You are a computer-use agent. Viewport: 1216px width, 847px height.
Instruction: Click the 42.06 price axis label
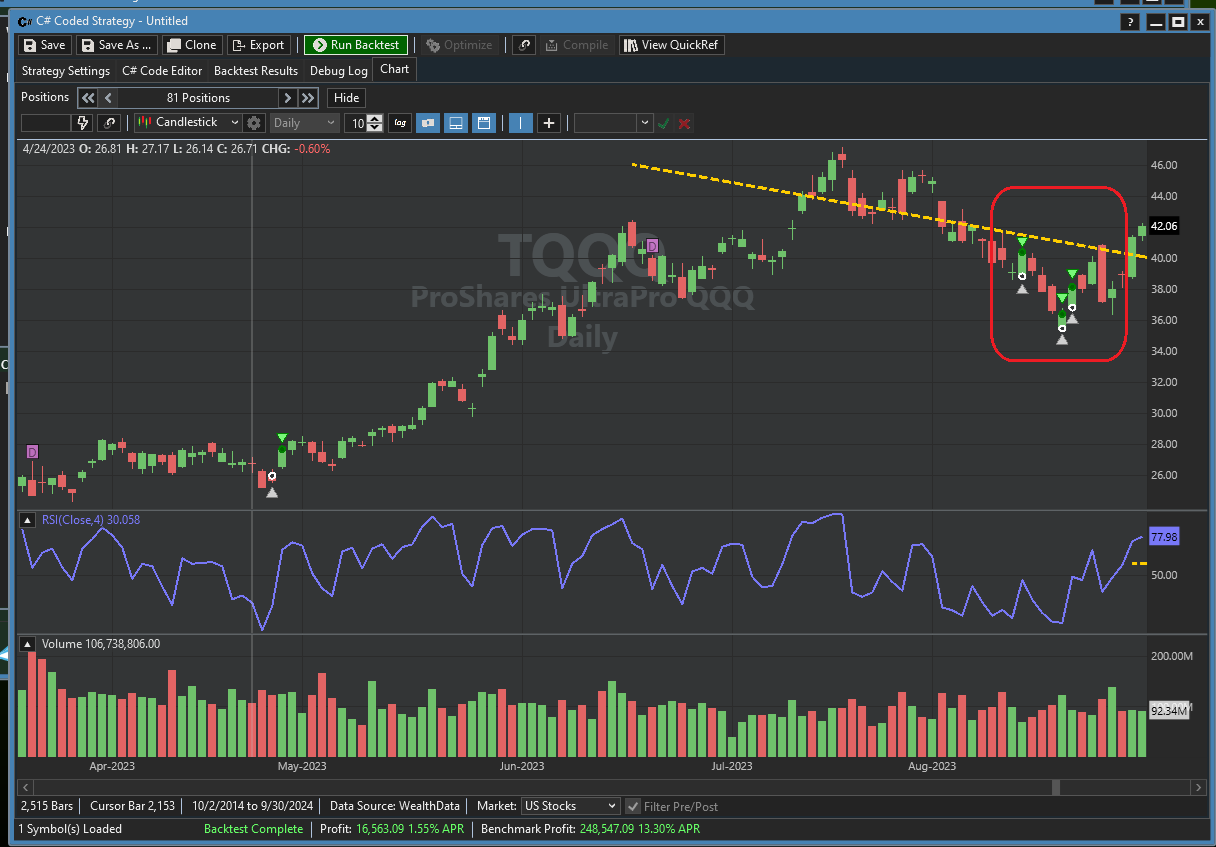coord(1164,226)
